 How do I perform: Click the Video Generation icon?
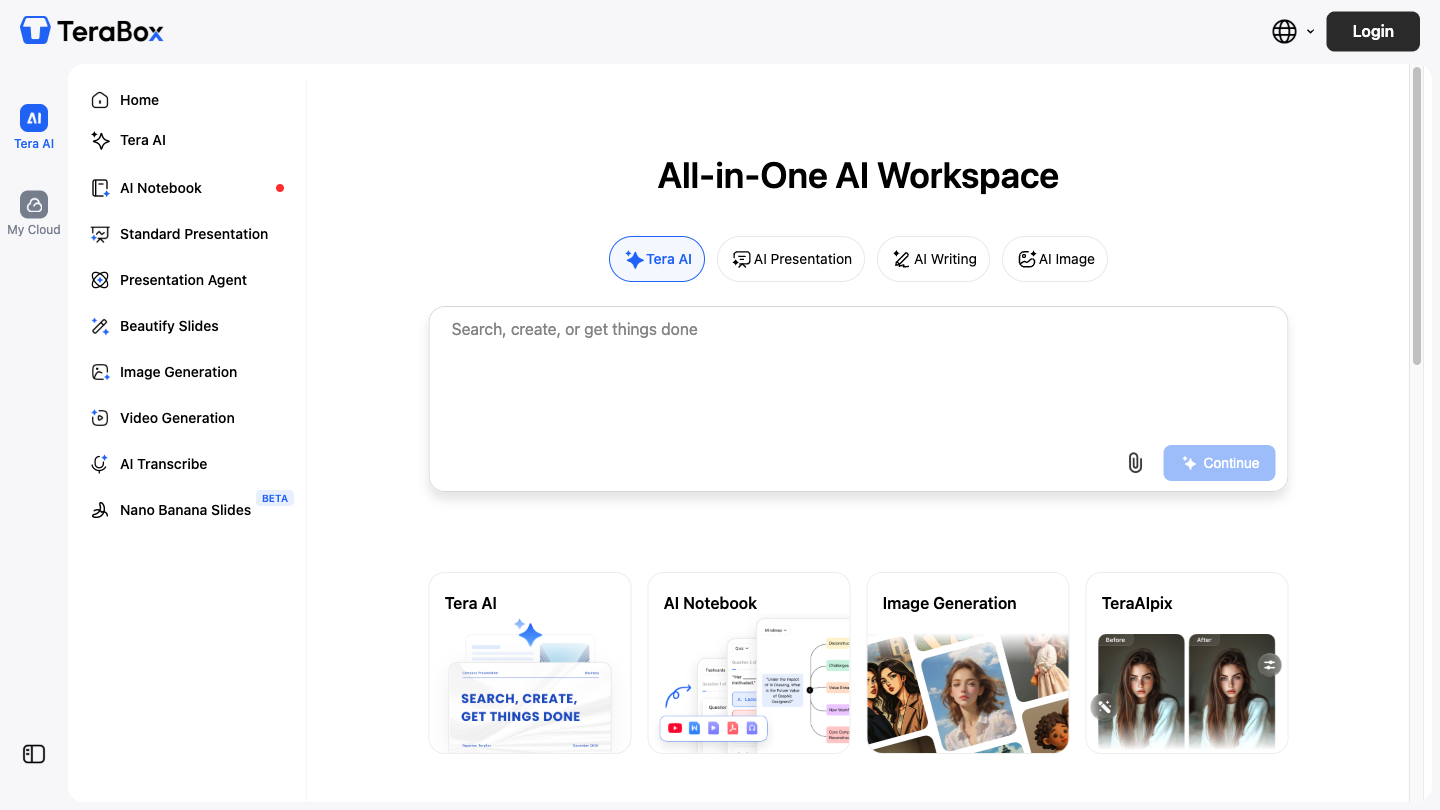[x=100, y=418]
